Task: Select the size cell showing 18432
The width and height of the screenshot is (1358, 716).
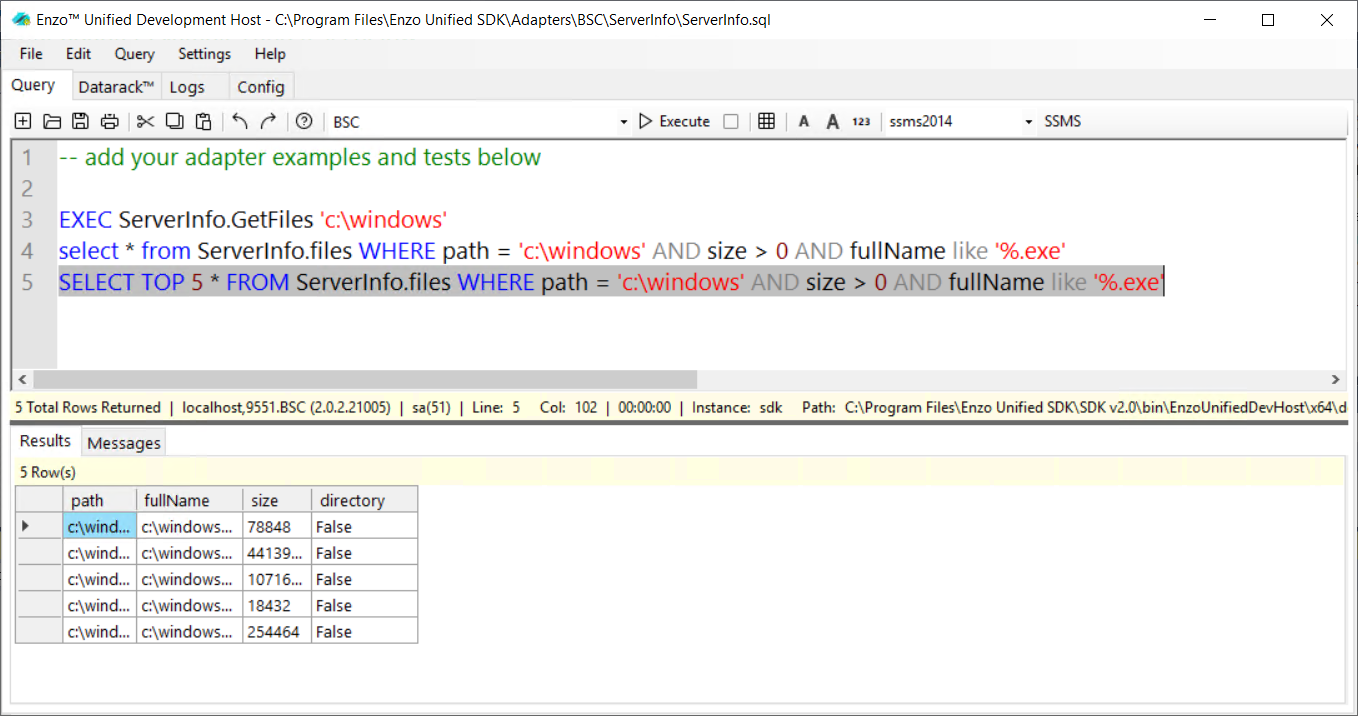Action: 277,605
